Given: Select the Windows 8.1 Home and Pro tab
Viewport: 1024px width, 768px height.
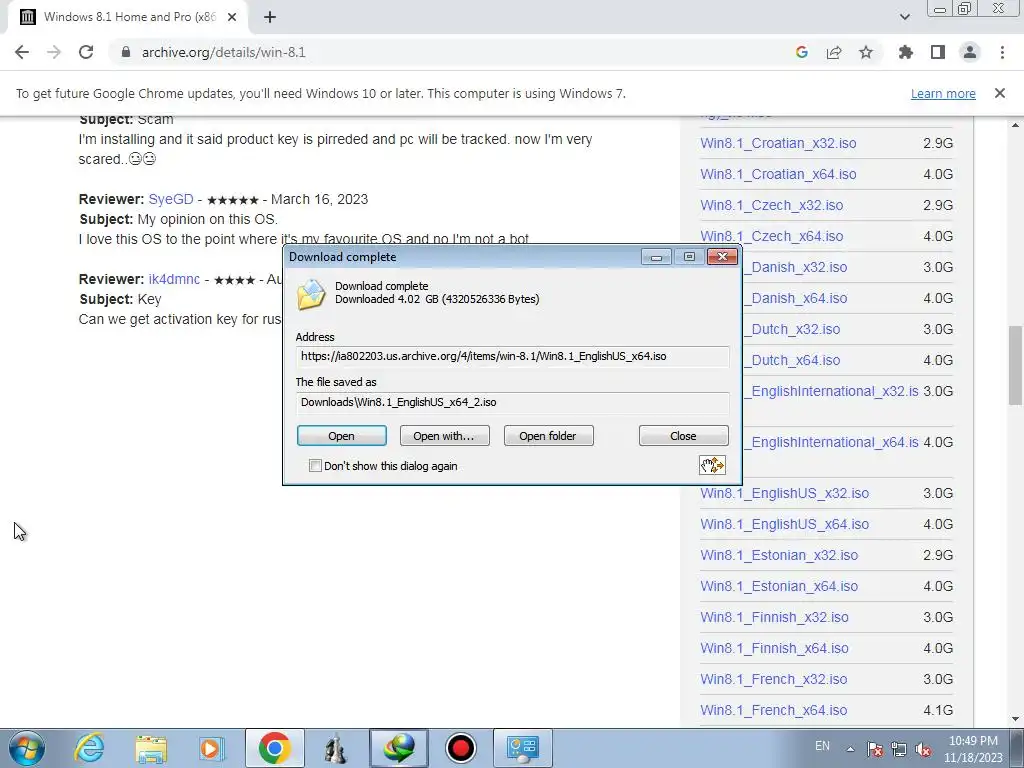Looking at the screenshot, I should 129,17.
